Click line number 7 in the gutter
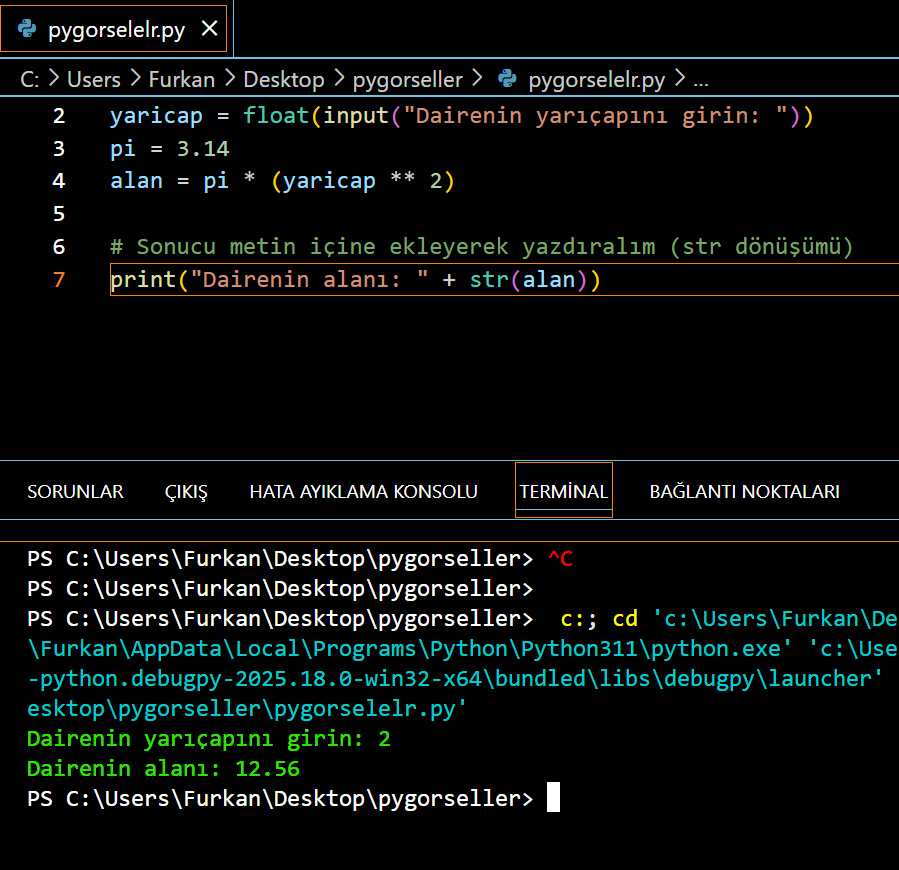Screen dimensions: 899x870 [x=58, y=279]
